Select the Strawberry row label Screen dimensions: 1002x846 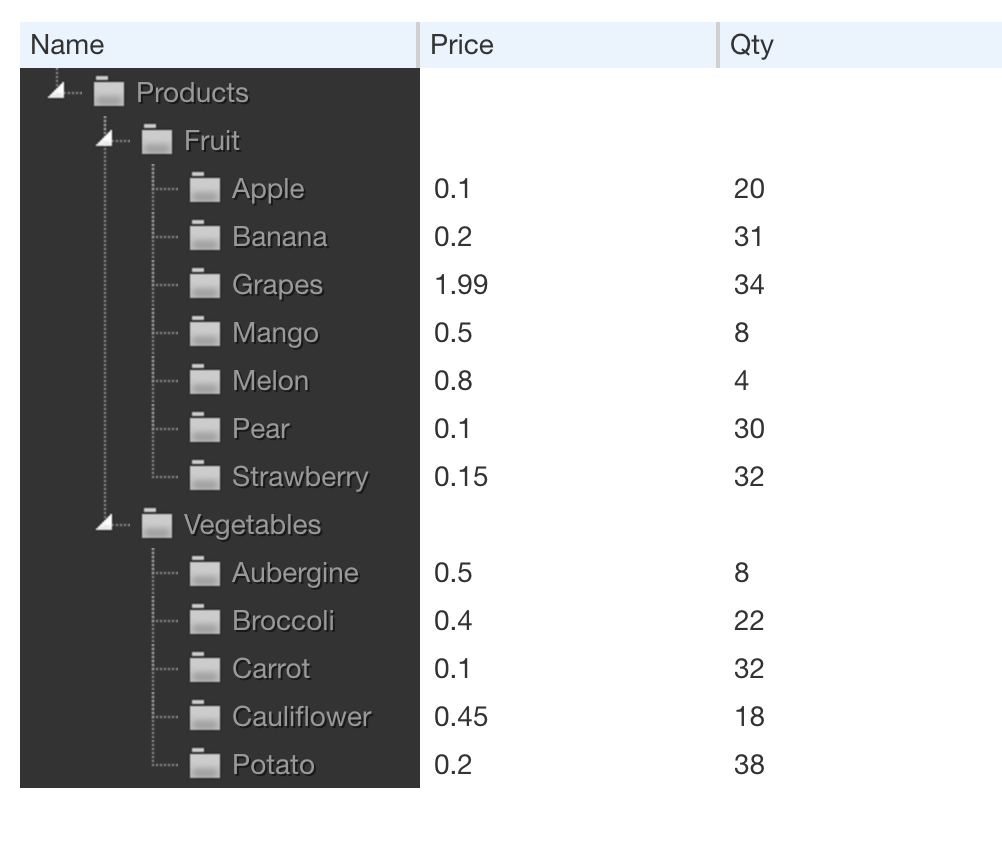tap(300, 478)
